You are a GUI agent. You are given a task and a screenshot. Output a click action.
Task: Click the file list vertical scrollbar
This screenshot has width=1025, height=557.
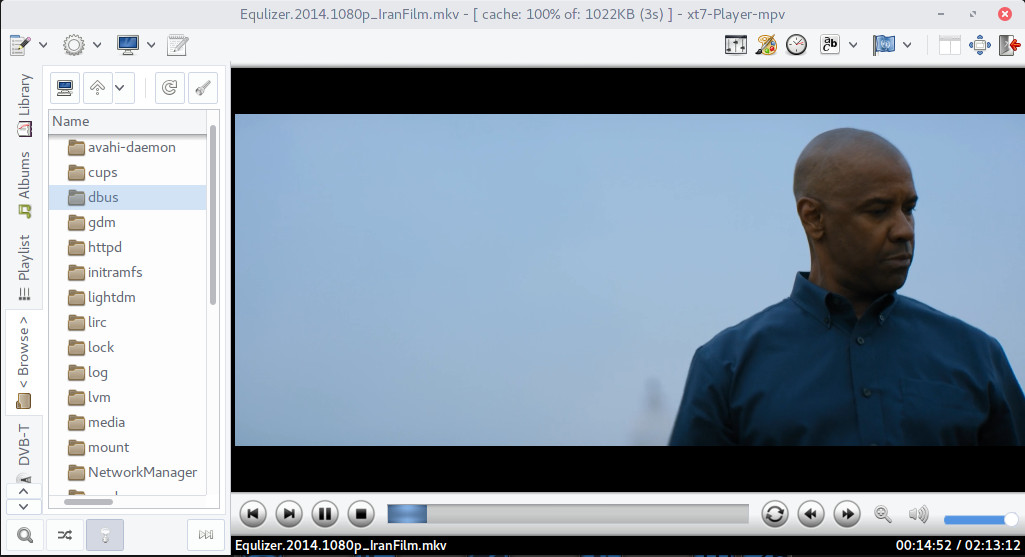212,214
